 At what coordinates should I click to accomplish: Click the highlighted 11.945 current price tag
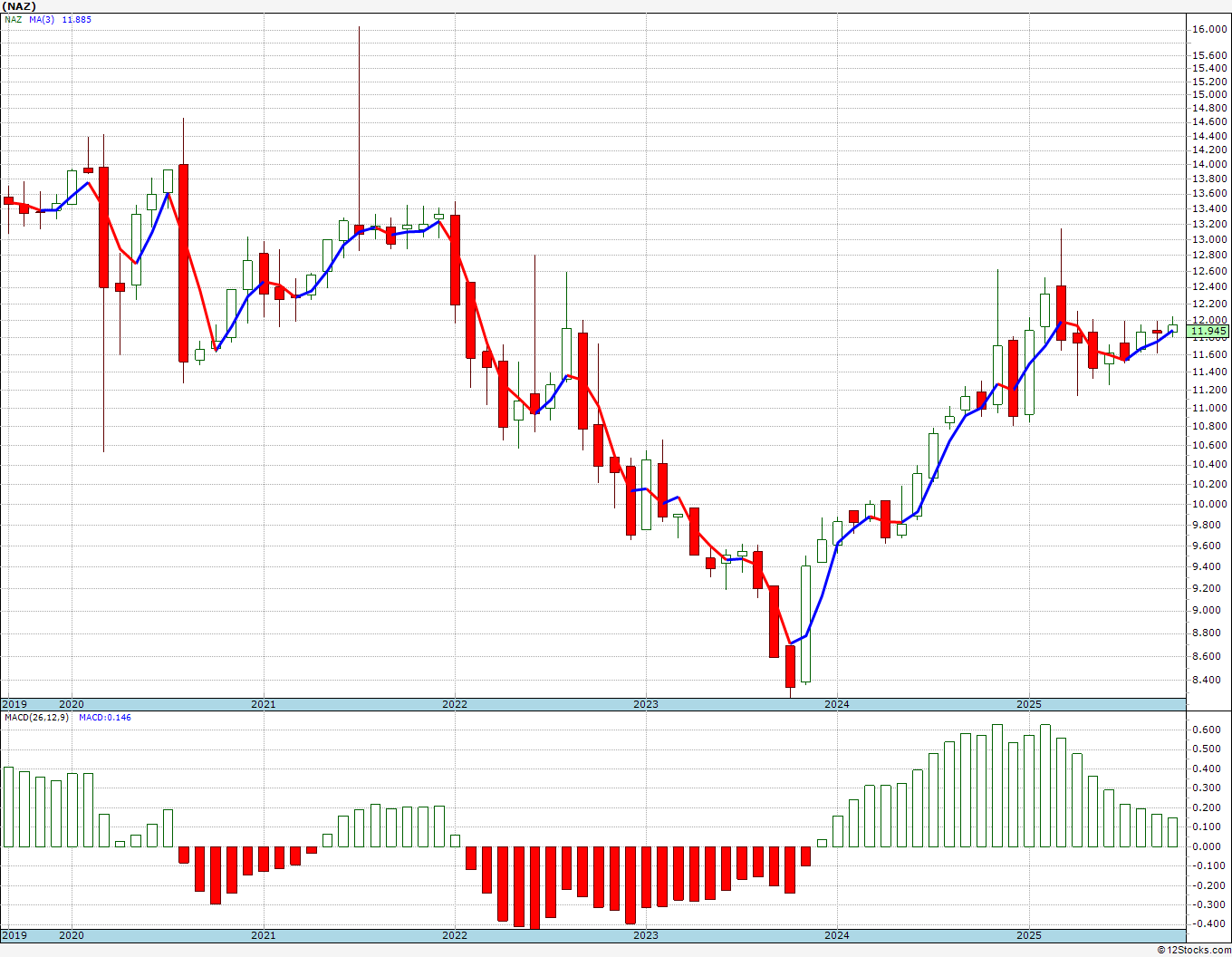(x=1208, y=331)
